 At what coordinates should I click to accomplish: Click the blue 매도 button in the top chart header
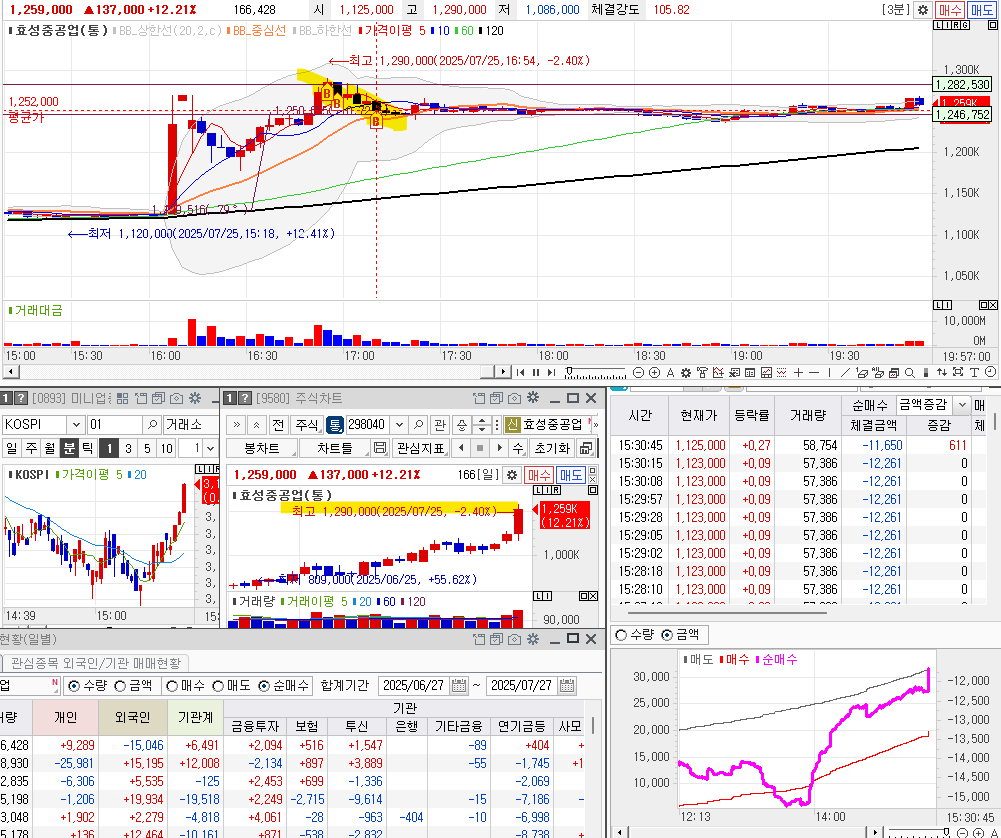pyautogui.click(x=981, y=10)
